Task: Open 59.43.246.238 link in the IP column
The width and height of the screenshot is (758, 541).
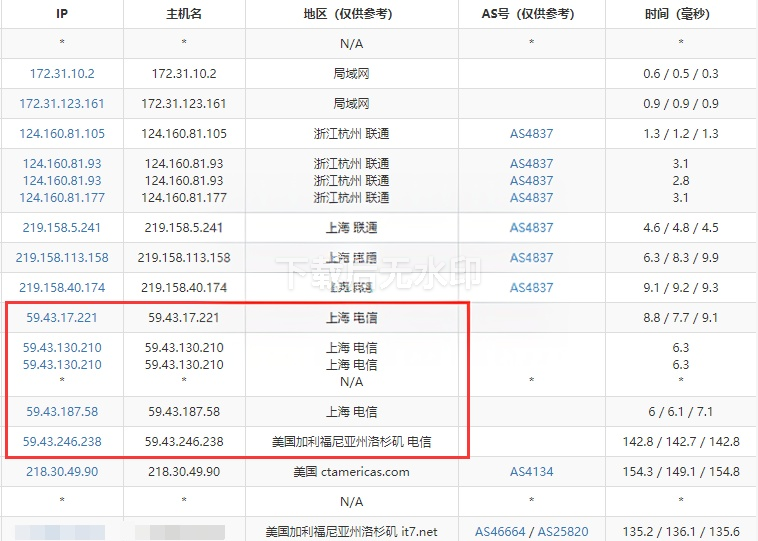Action: [62, 442]
